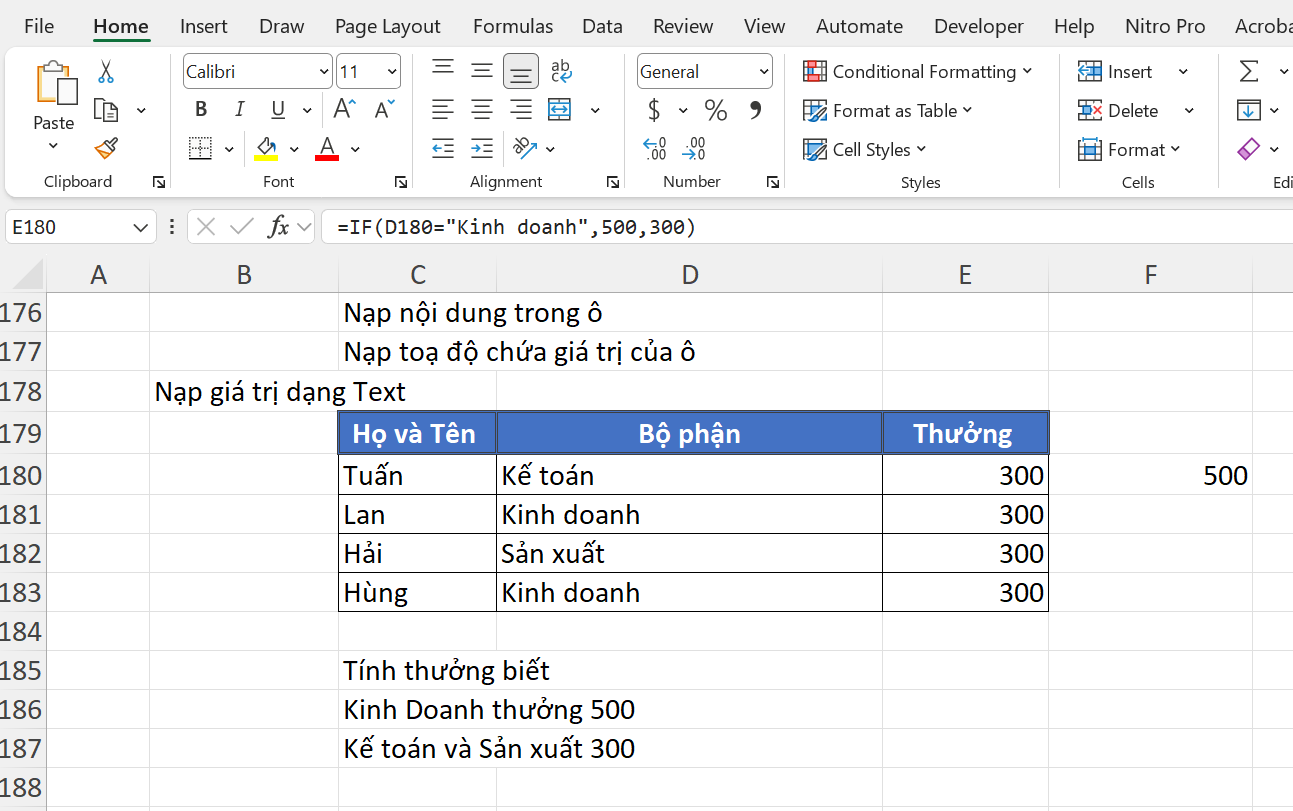Open the Developer tab
The width and height of the screenshot is (1293, 811).
click(x=979, y=26)
